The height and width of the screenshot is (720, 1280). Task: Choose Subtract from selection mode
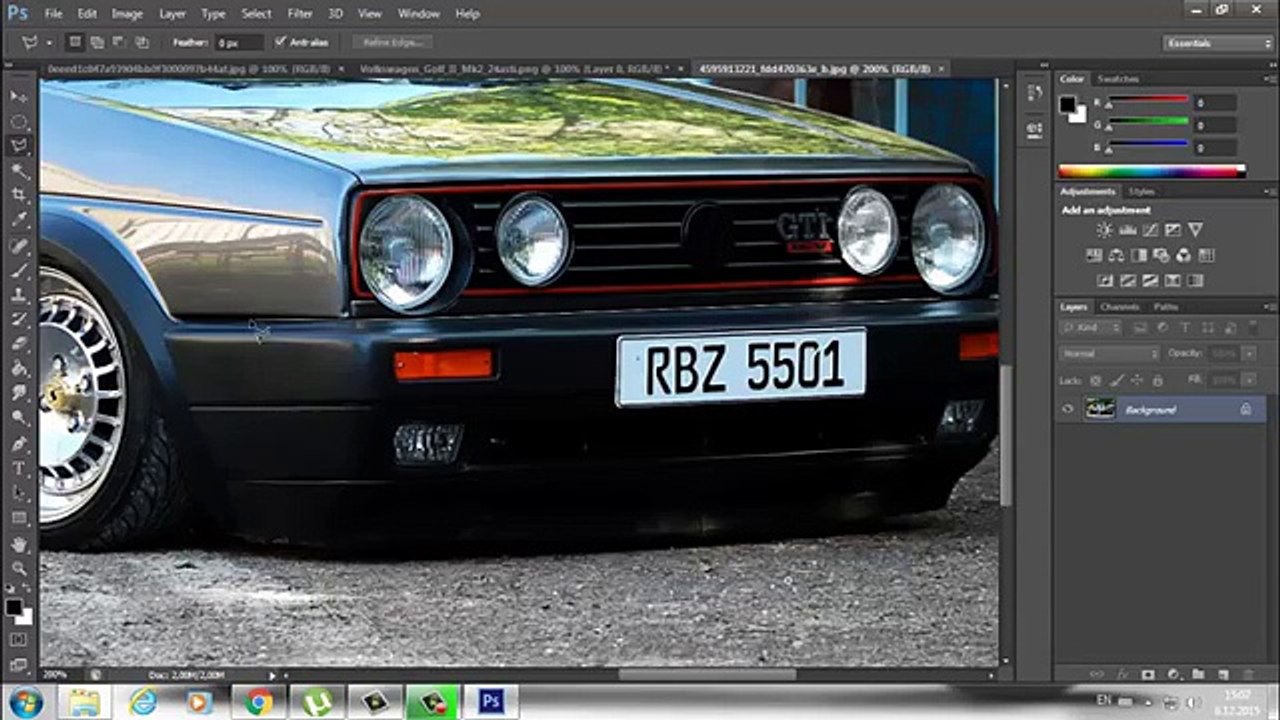tap(119, 43)
